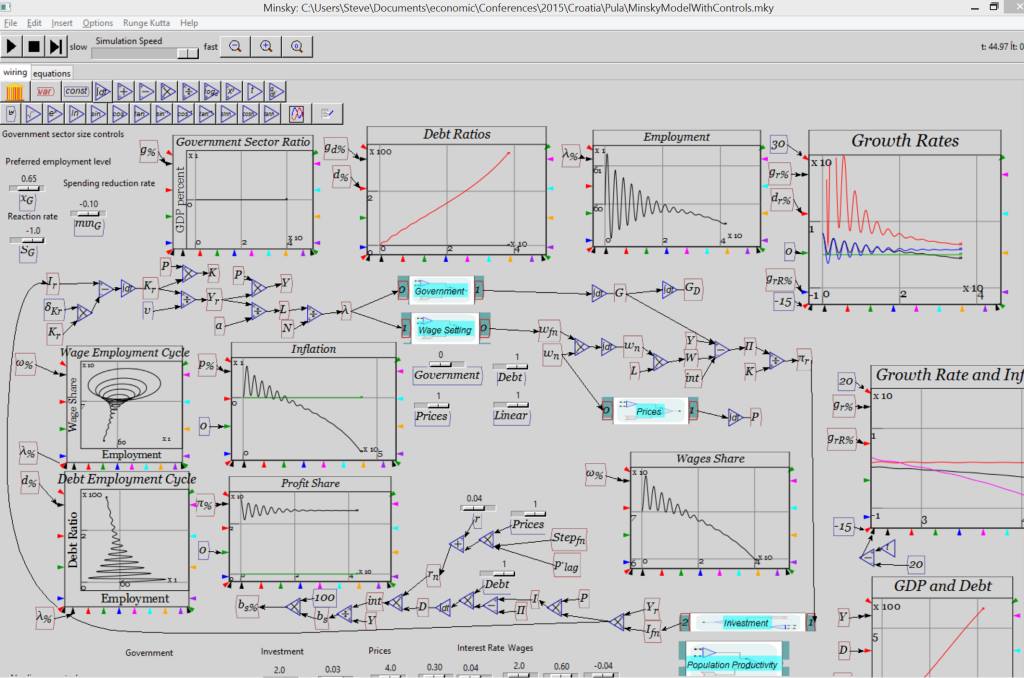1024x678 pixels.
Task: Select the multiply operator icon in toolbar
Action: (x=168, y=91)
